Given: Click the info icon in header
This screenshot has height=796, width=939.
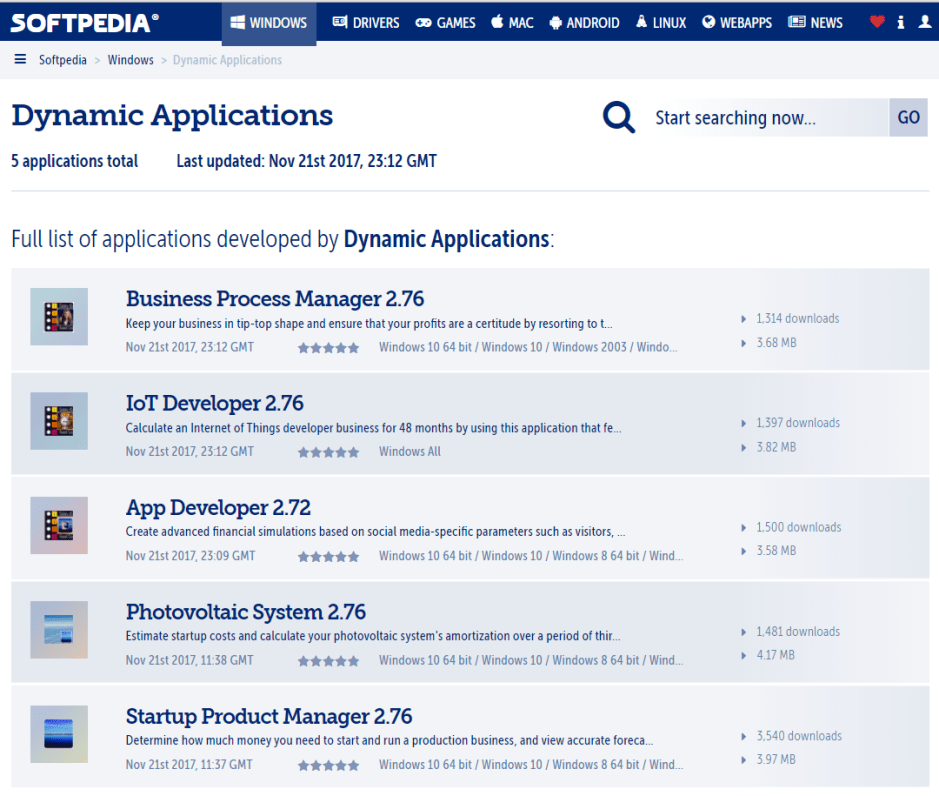Looking at the screenshot, I should 901,22.
